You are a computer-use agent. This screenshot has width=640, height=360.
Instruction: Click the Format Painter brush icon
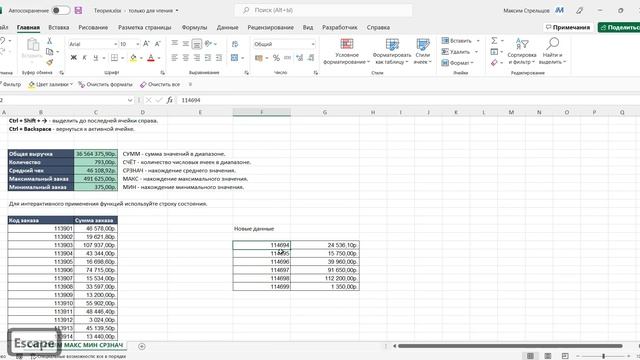pyautogui.click(x=49, y=62)
